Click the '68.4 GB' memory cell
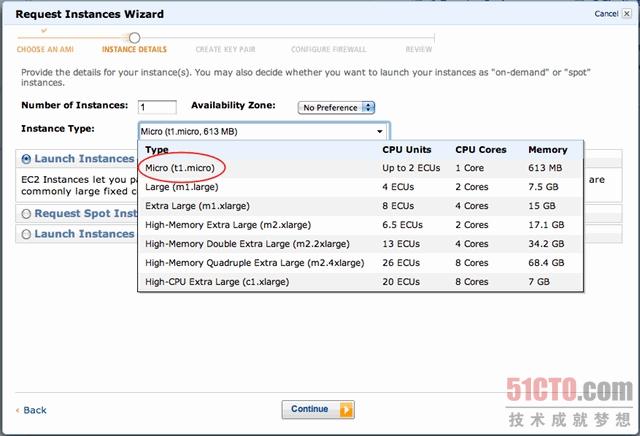Image resolution: width=640 pixels, height=436 pixels. (546, 263)
